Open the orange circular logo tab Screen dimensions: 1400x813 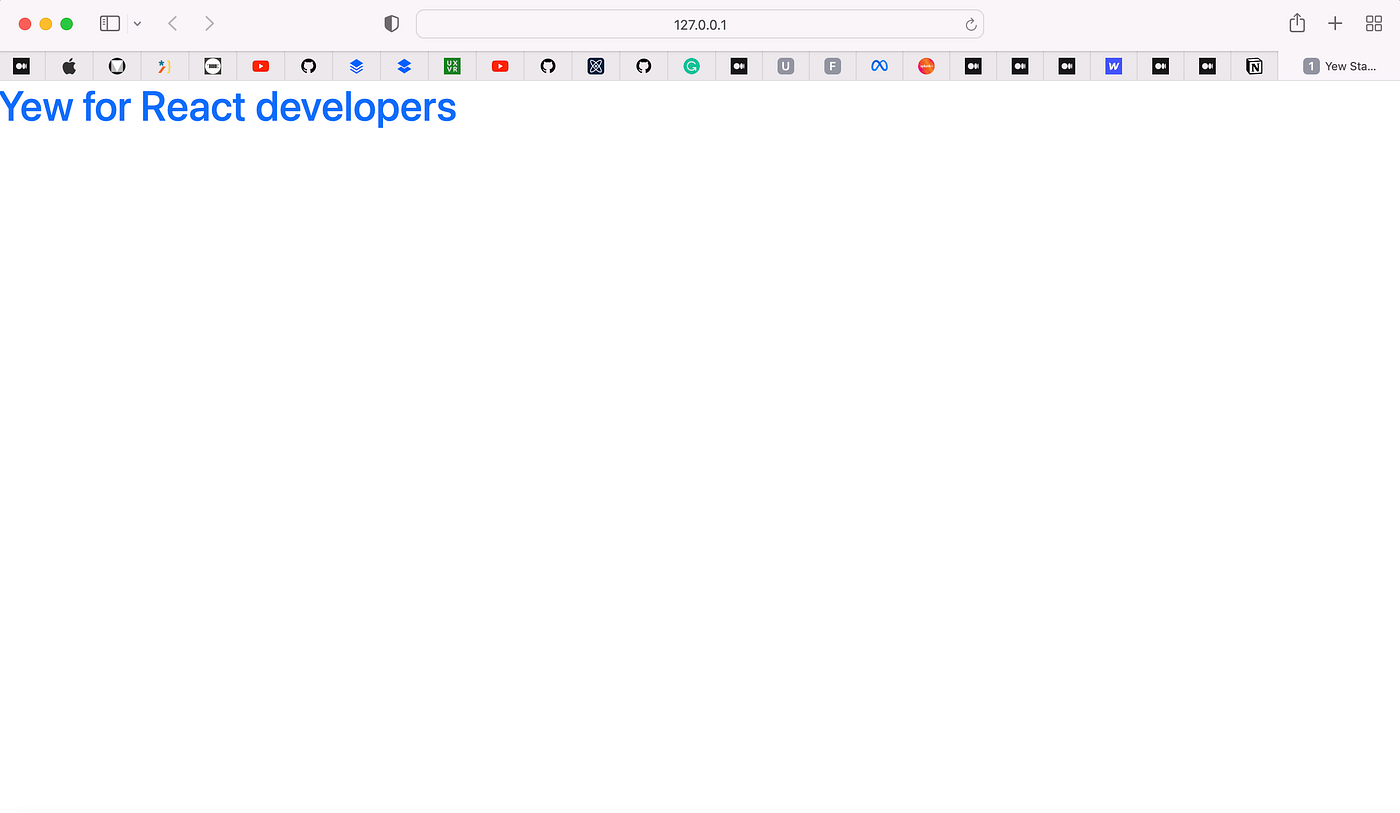[926, 66]
